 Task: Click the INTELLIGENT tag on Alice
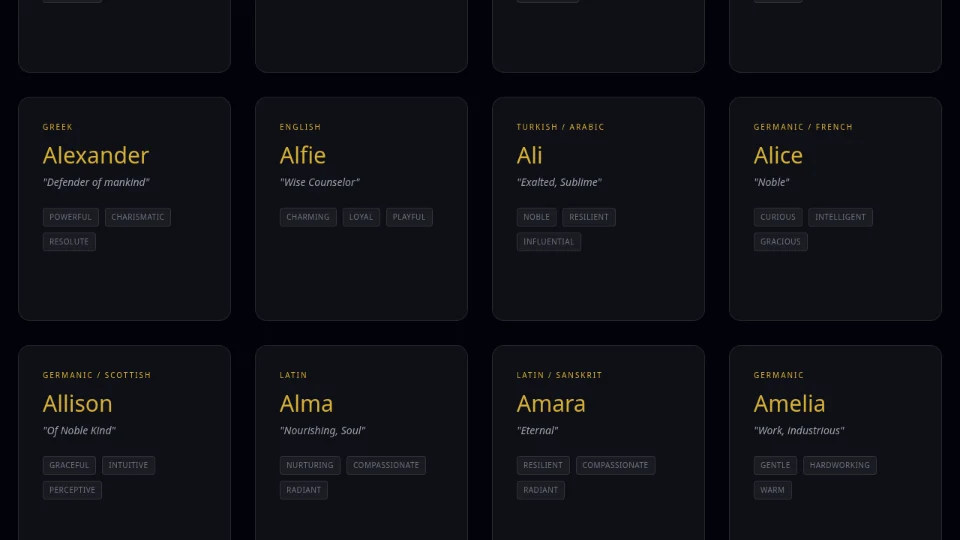[840, 217]
